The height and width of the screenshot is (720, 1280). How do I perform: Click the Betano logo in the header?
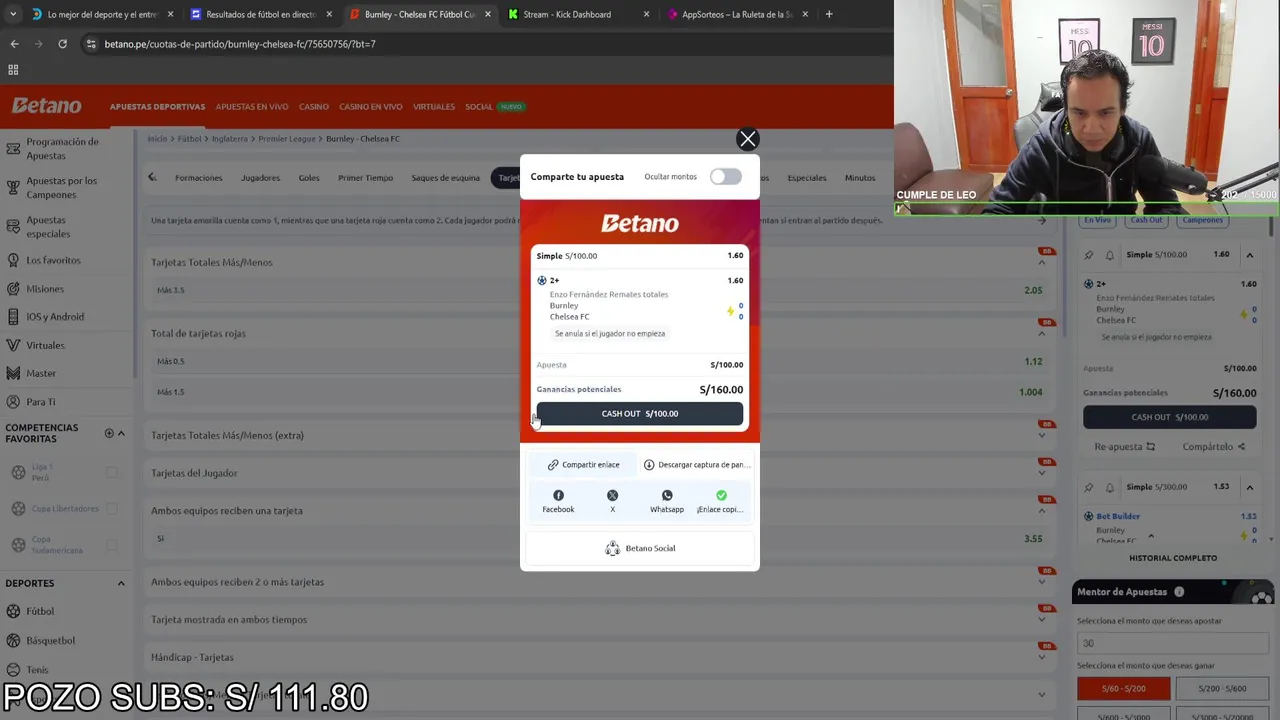tap(46, 106)
